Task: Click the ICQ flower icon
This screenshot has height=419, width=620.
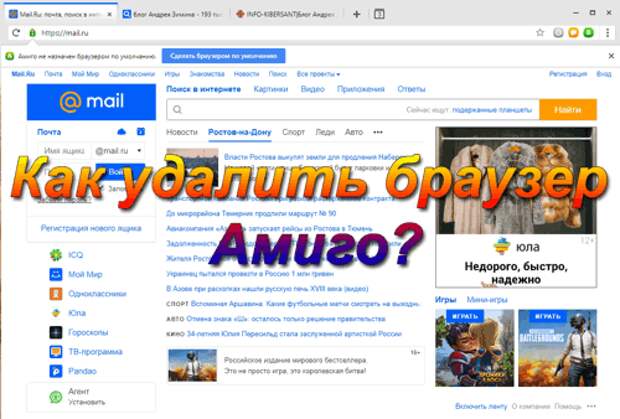Action: 56,255
